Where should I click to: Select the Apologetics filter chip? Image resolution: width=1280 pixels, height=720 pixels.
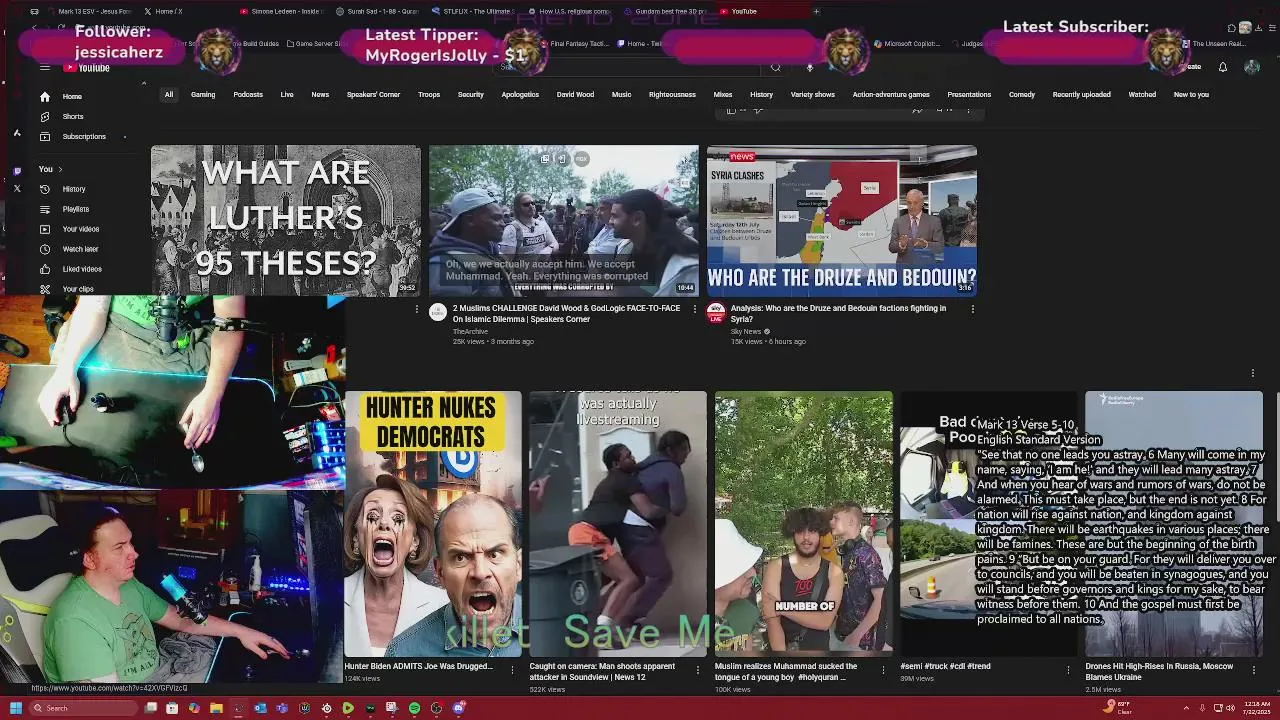[520, 95]
